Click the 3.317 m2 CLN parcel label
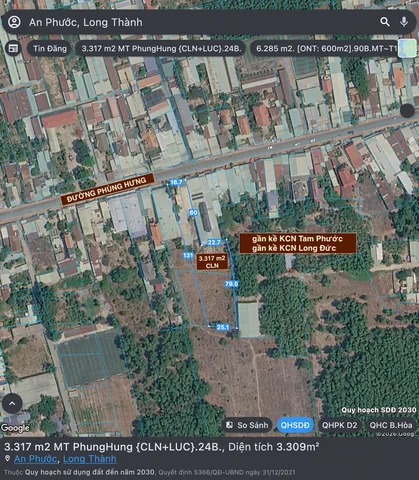The width and height of the screenshot is (419, 480). [212, 262]
